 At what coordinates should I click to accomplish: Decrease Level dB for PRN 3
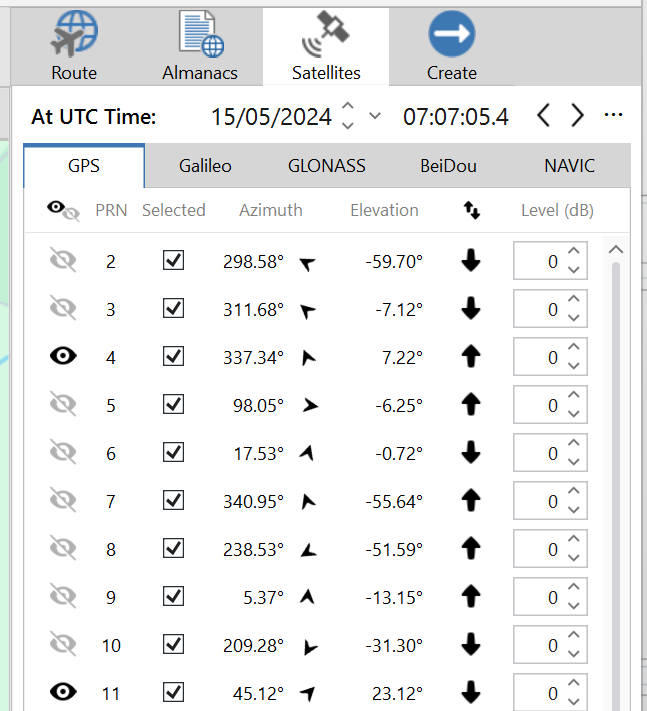pos(574,318)
